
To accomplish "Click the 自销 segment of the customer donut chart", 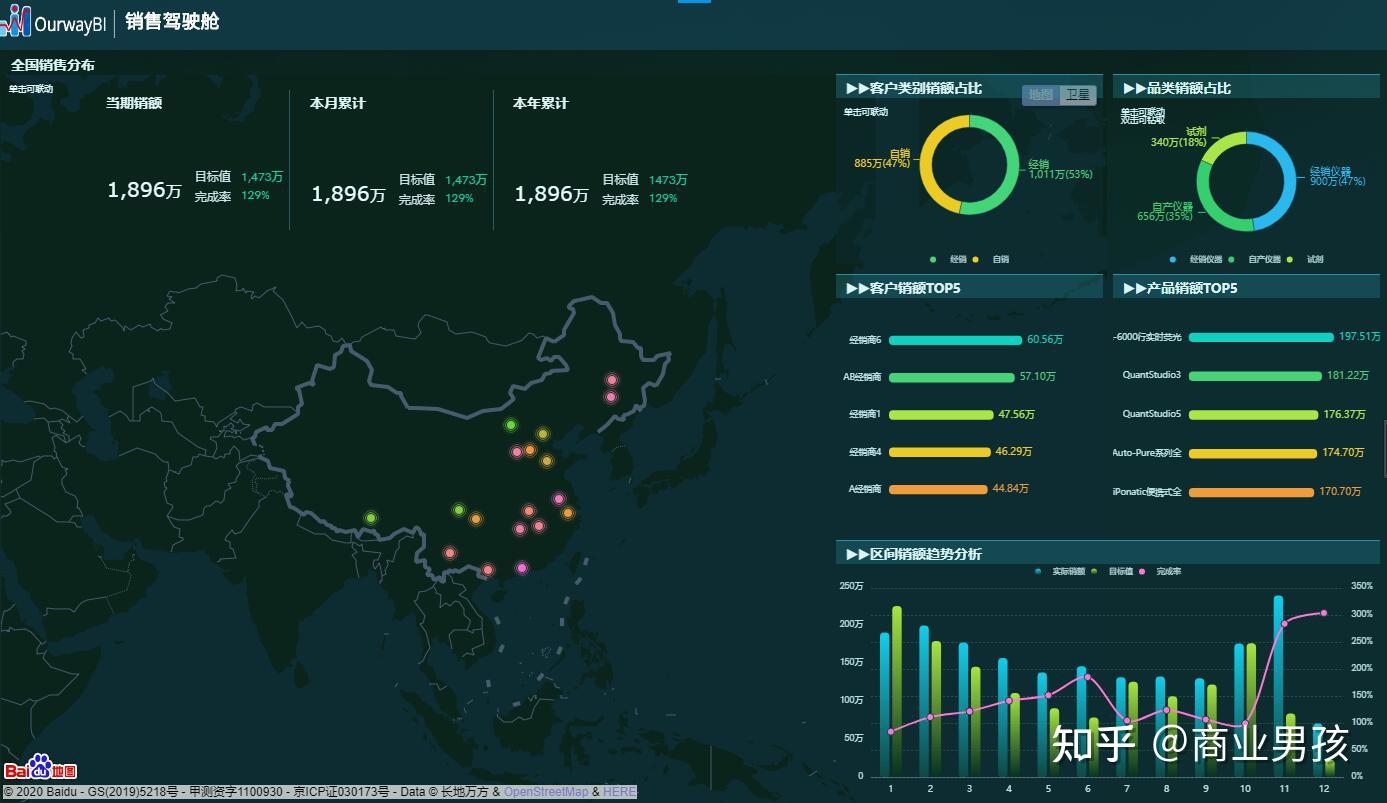I will click(x=928, y=160).
